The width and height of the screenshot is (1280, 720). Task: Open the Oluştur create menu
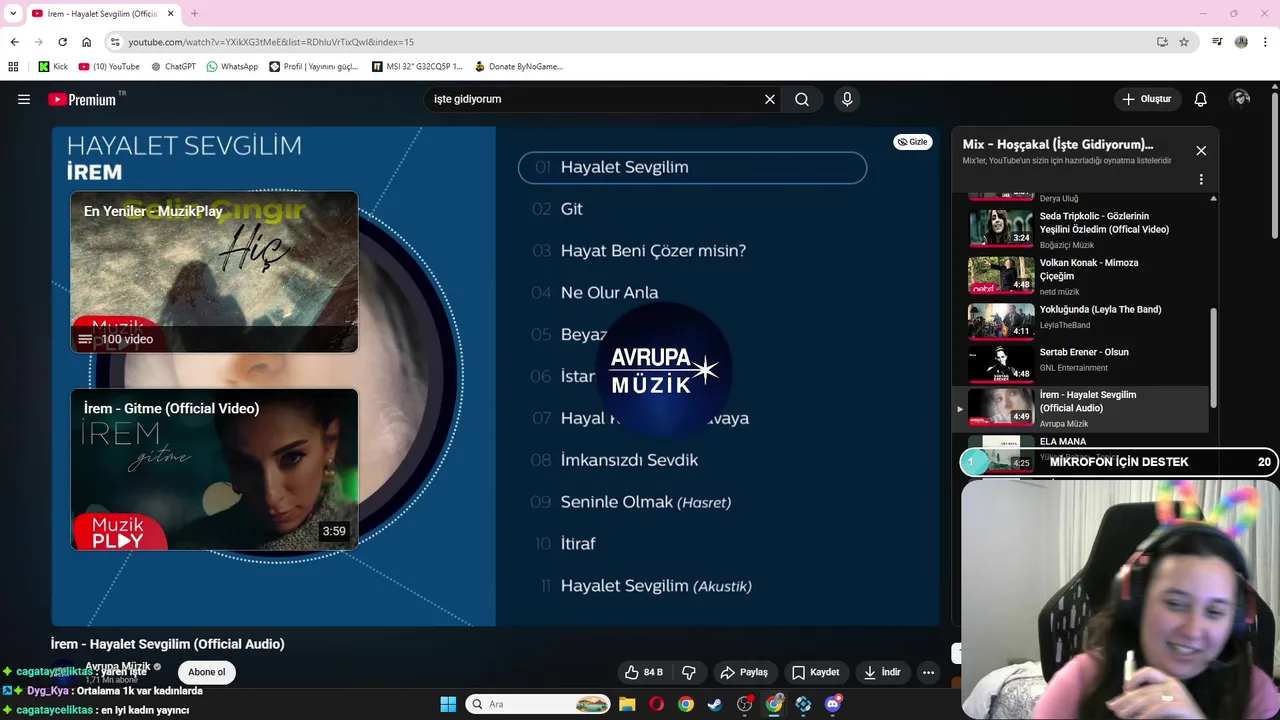(1146, 99)
